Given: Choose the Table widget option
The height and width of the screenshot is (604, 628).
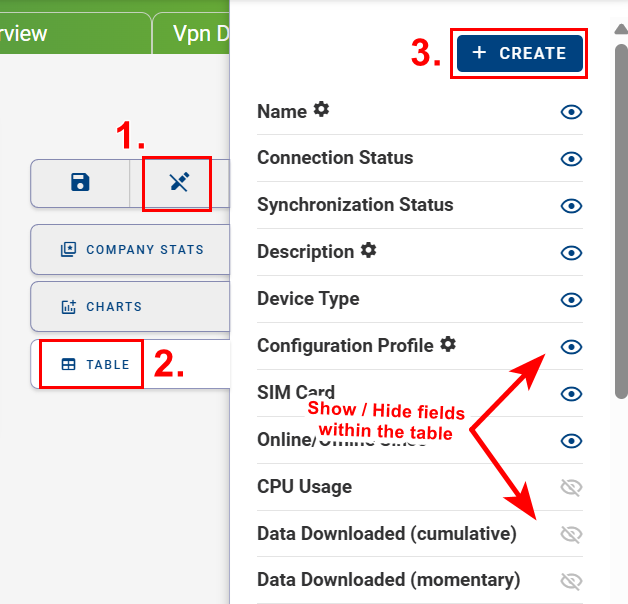Looking at the screenshot, I should [x=96, y=364].
